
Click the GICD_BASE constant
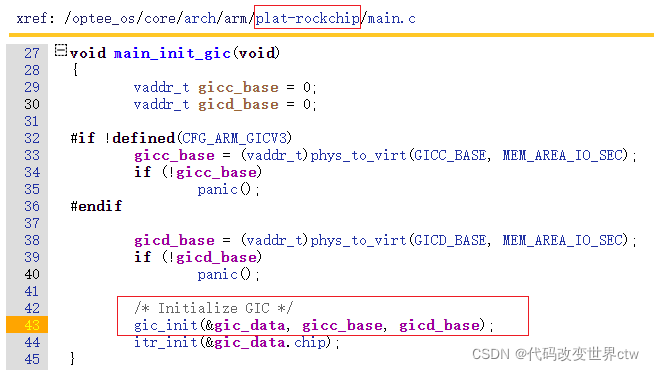point(450,241)
